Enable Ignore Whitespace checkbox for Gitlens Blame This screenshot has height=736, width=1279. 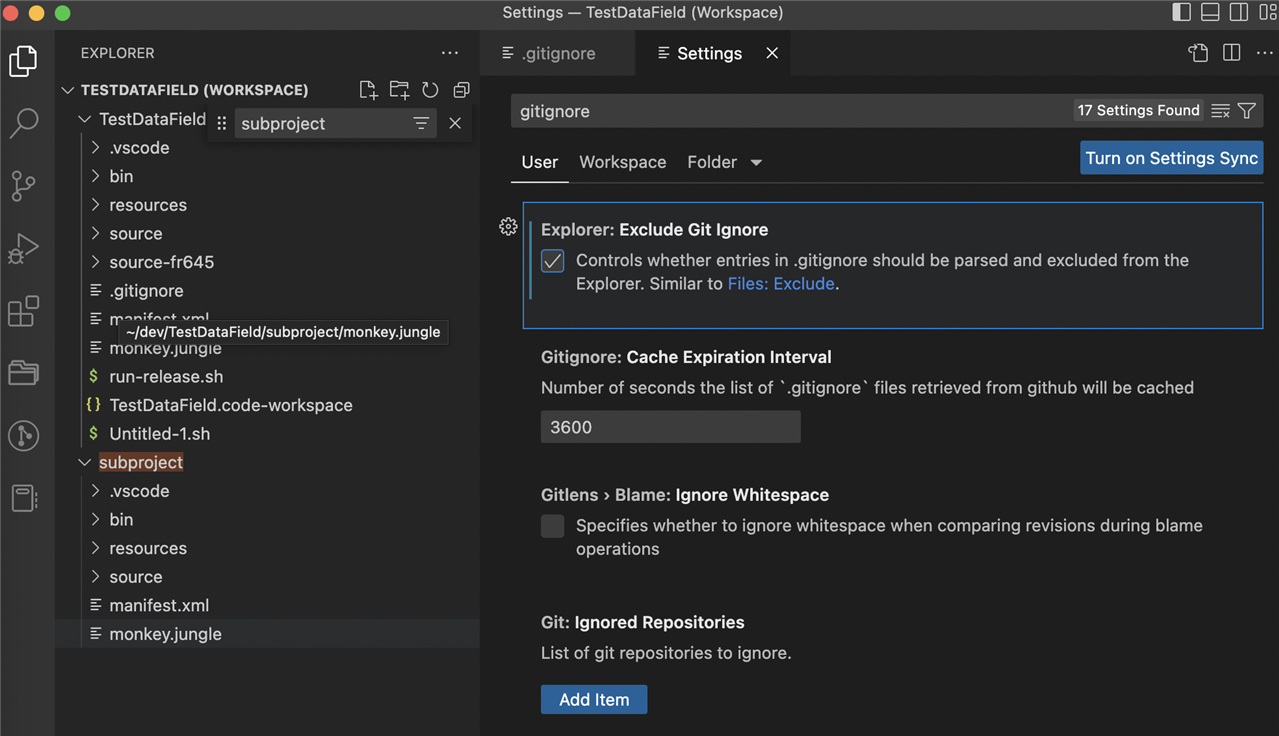553,526
